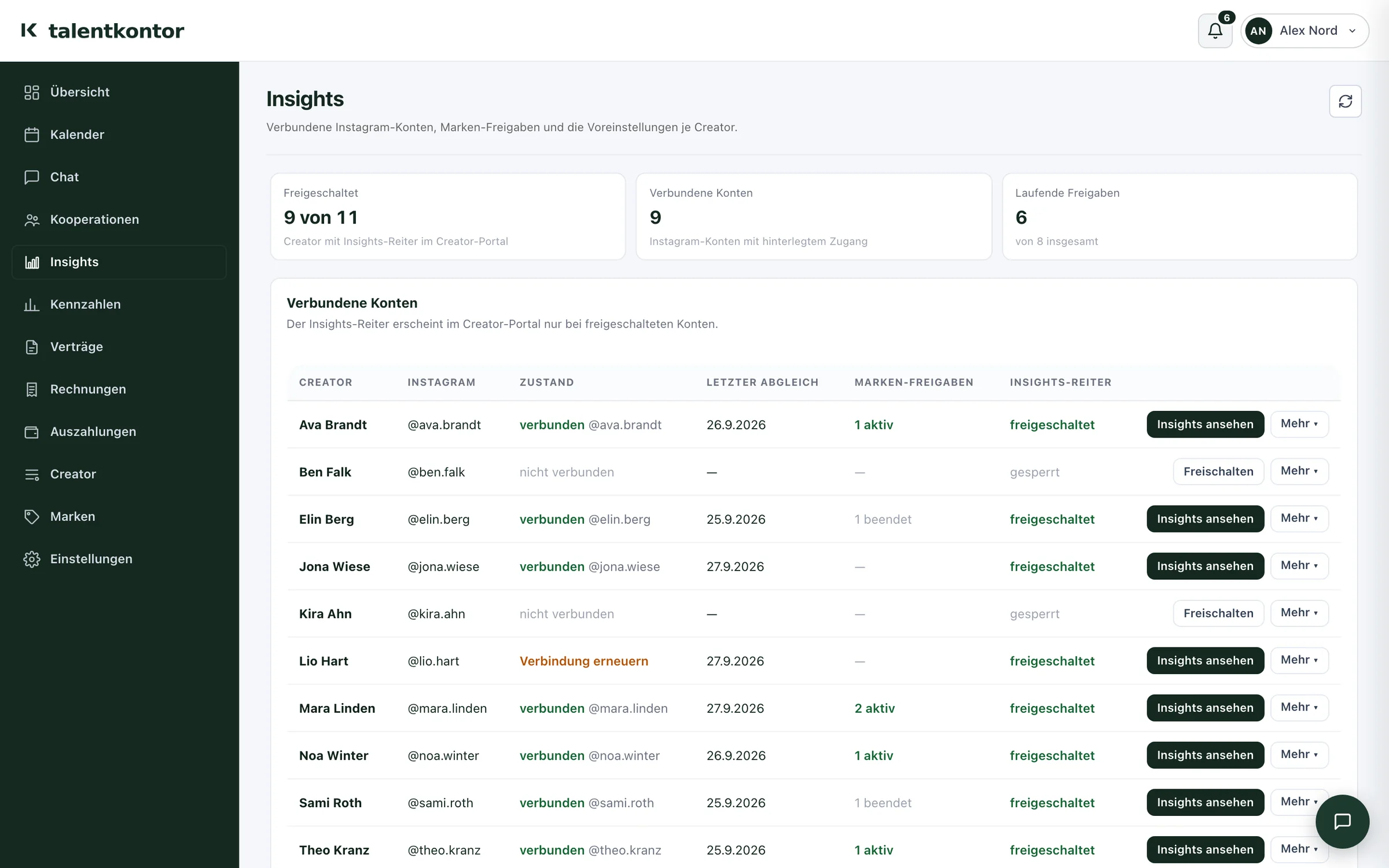1389x868 pixels.
Task: Expand Mehr options for Elin Berg
Action: [x=1299, y=518]
